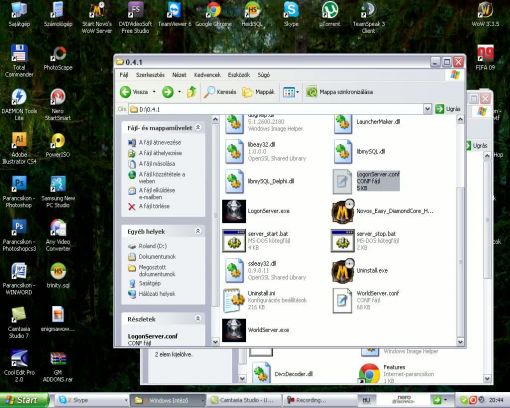Select the libmySQL.dll file icon

(x=343, y=152)
